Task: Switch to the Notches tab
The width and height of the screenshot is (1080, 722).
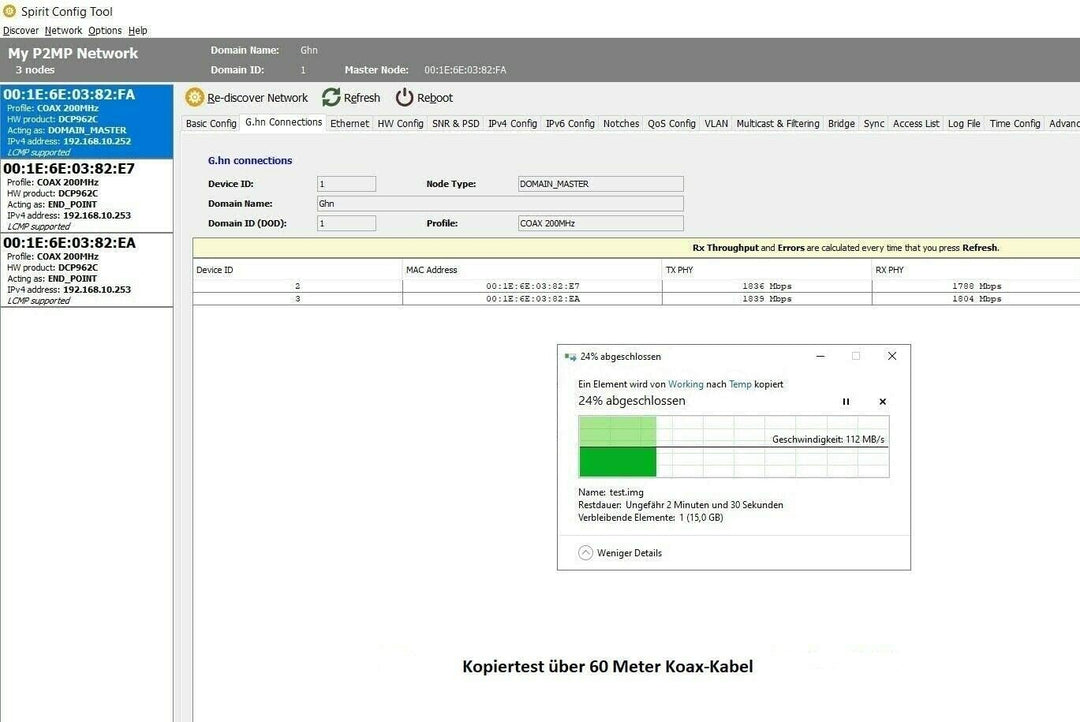Action: 621,123
